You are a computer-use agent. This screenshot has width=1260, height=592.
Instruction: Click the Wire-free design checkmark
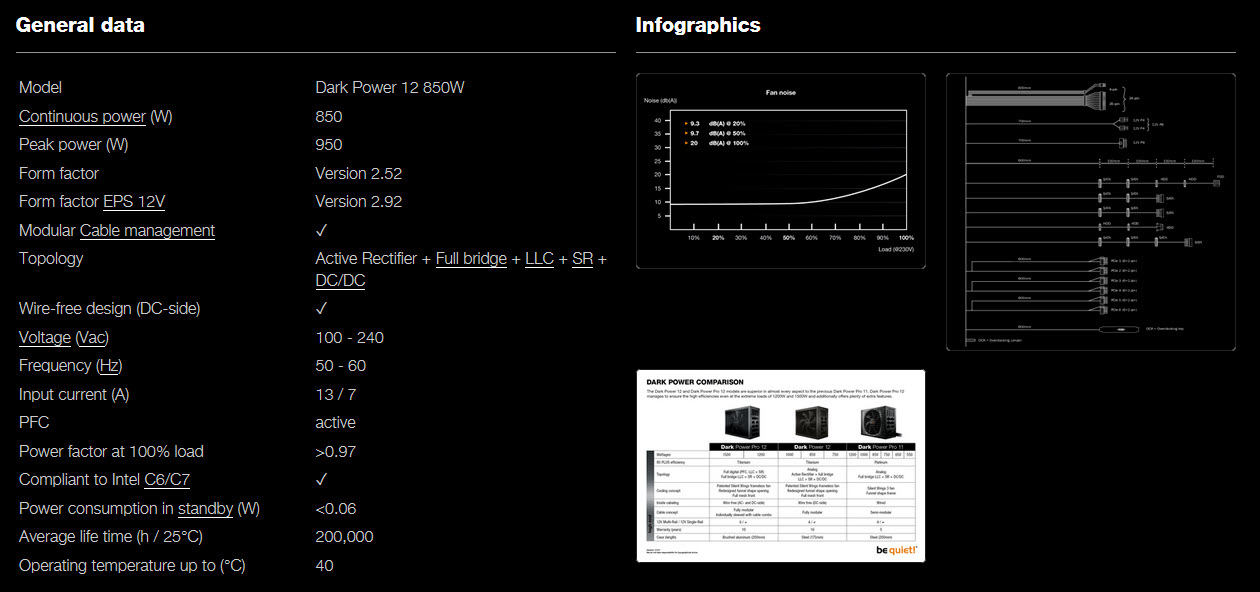click(322, 308)
